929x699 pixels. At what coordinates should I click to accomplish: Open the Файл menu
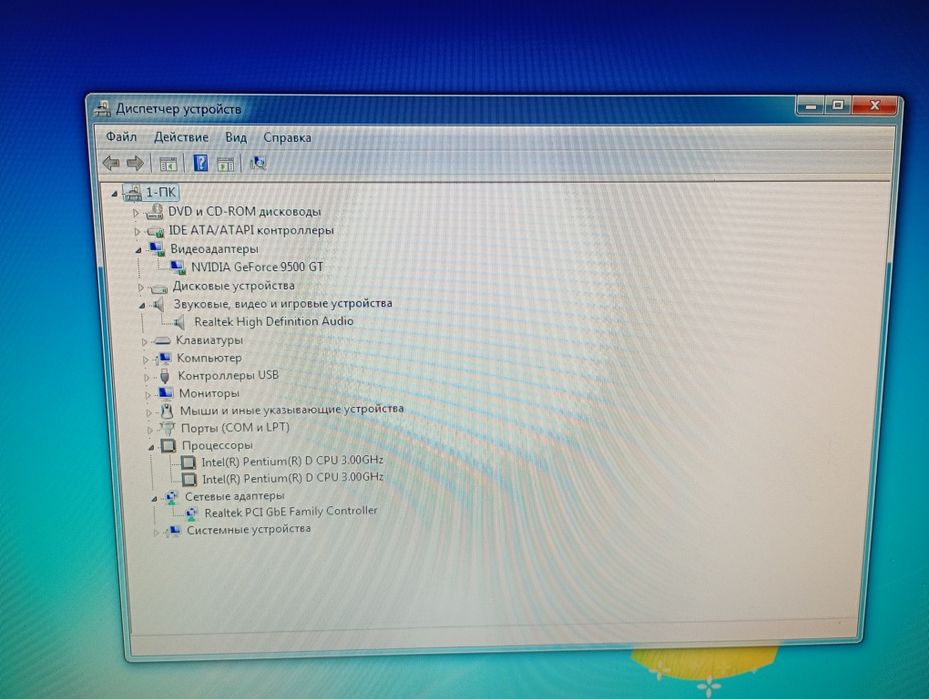tap(121, 137)
